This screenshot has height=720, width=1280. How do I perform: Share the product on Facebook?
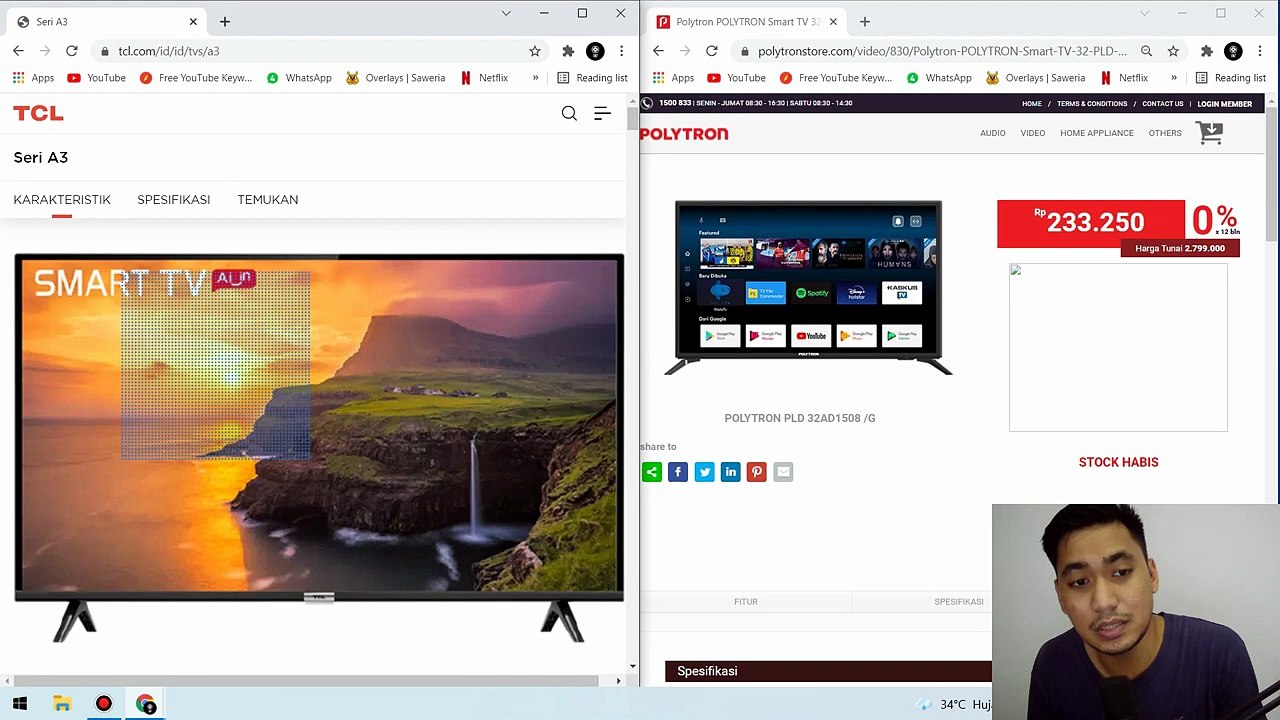[x=678, y=472]
